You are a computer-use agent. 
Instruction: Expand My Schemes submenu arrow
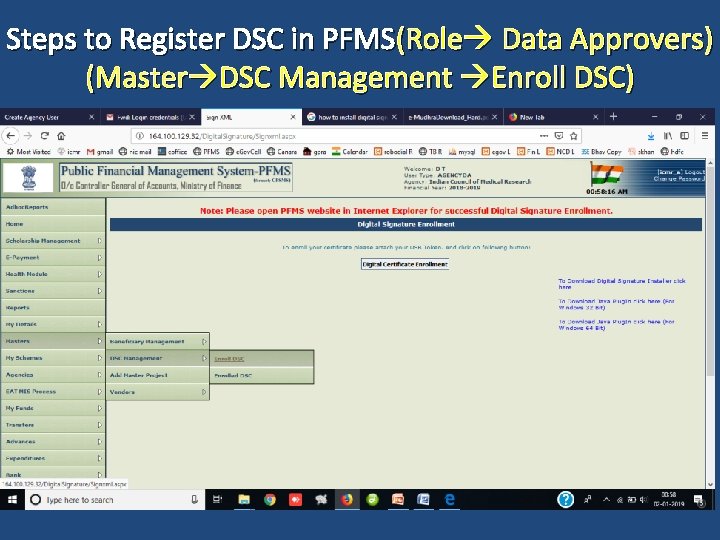tap(100, 358)
